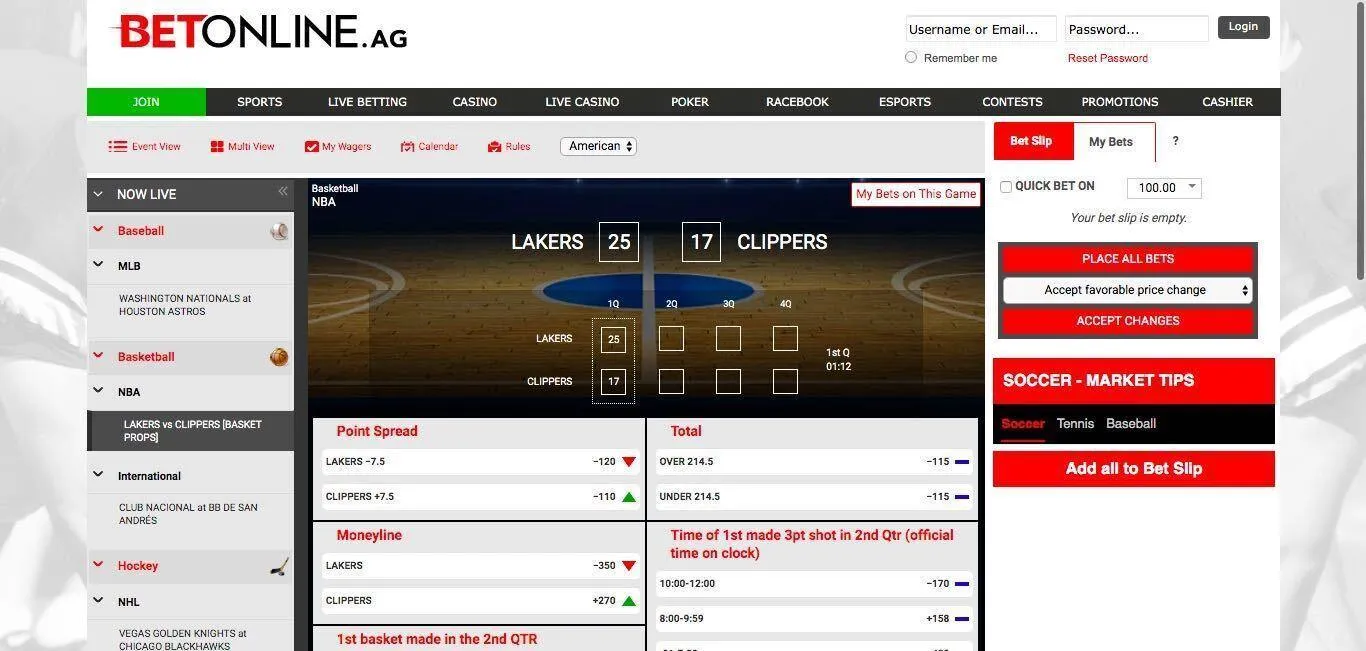1366x651 pixels.
Task: Select Lakers vs Clippers basket props game
Action: tap(190, 431)
